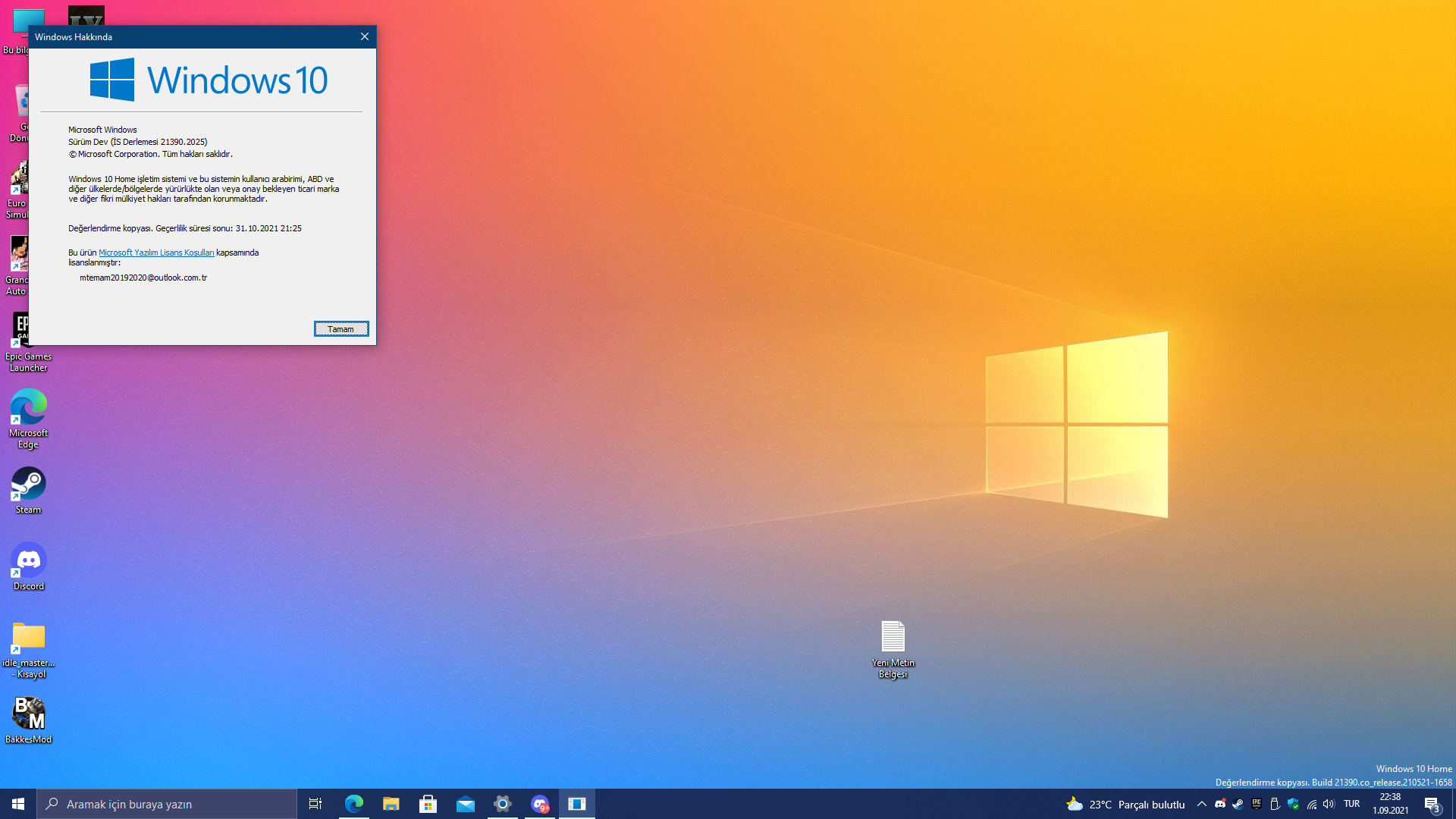Select the BakkesMod desktop icon
The width and height of the screenshot is (1456, 819).
29,718
